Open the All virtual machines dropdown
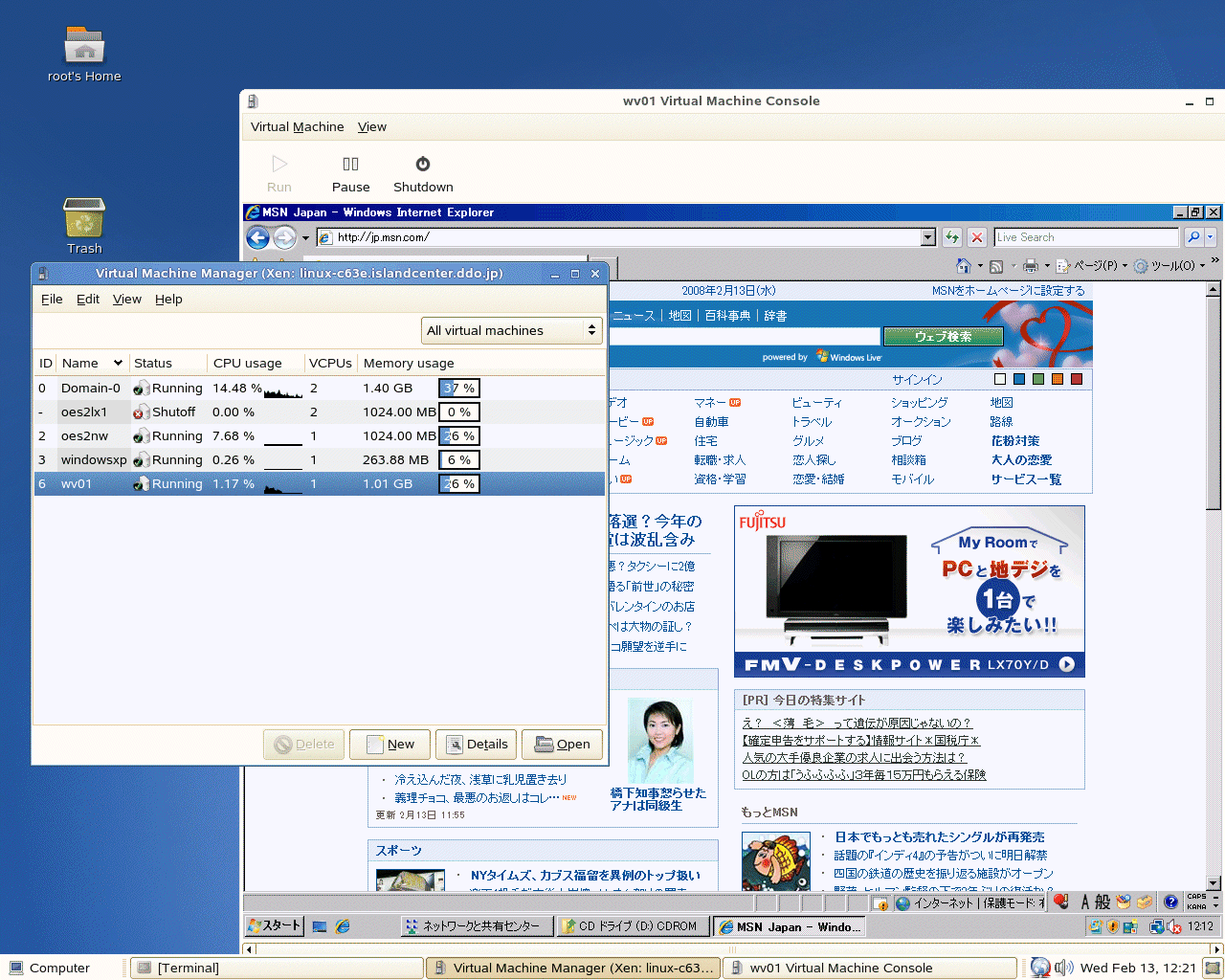Image resolution: width=1225 pixels, height=980 pixels. [512, 330]
